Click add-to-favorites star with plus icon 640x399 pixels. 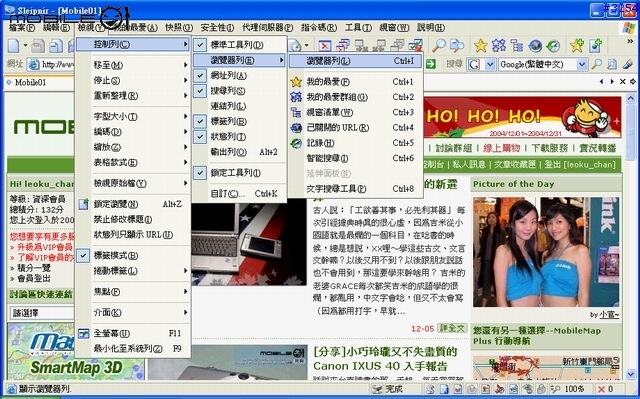pos(577,45)
